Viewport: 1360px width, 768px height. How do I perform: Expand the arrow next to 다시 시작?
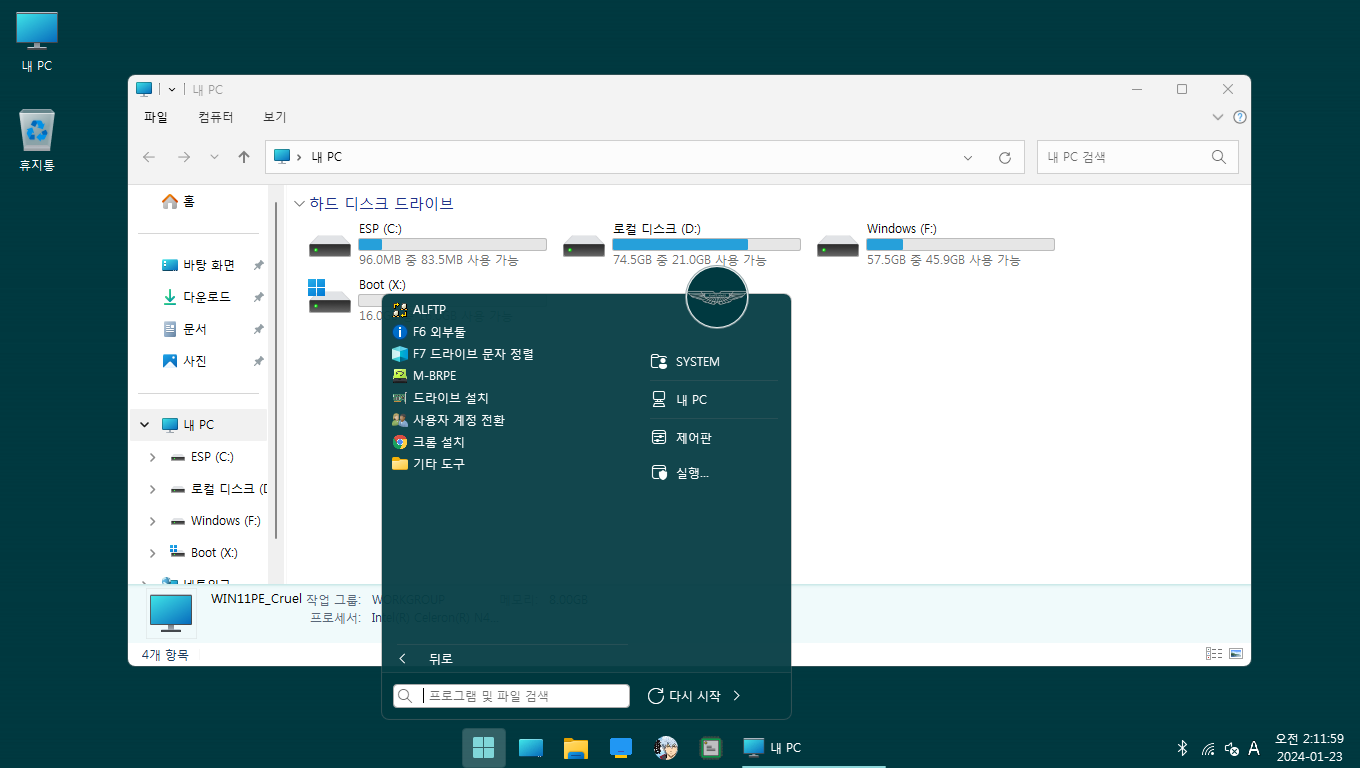click(737, 696)
